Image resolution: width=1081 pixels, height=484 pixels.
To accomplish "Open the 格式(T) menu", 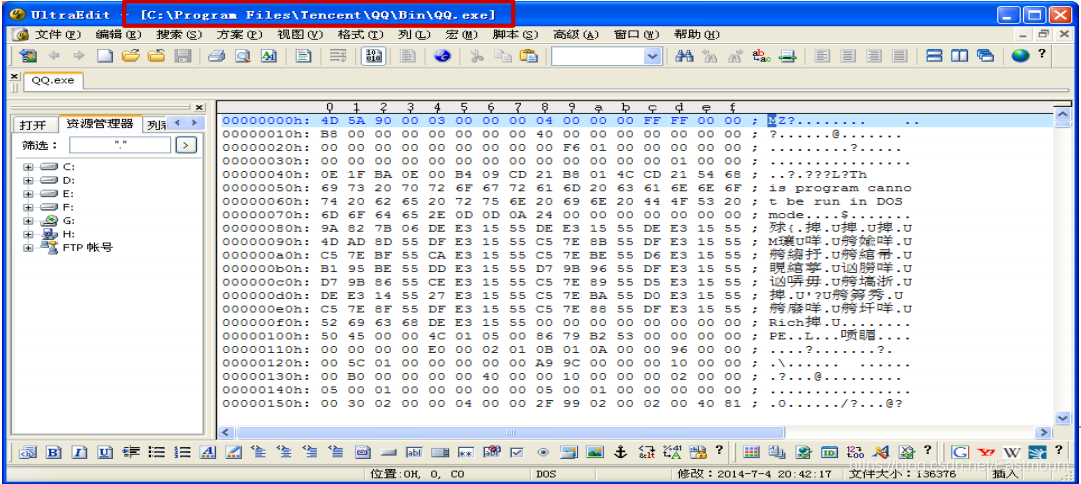I will point(360,34).
